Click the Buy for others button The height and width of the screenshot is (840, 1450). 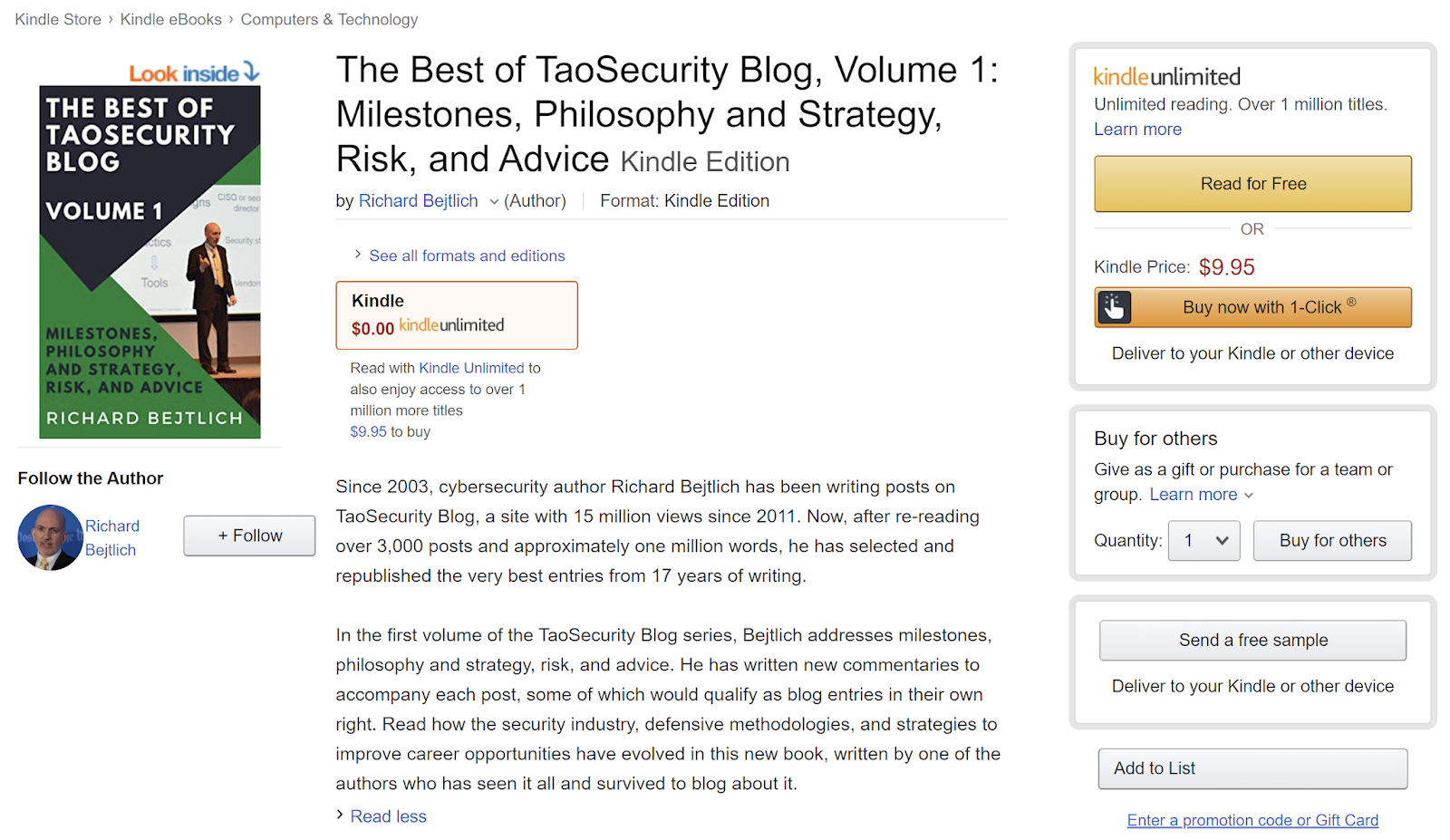pyautogui.click(x=1332, y=541)
